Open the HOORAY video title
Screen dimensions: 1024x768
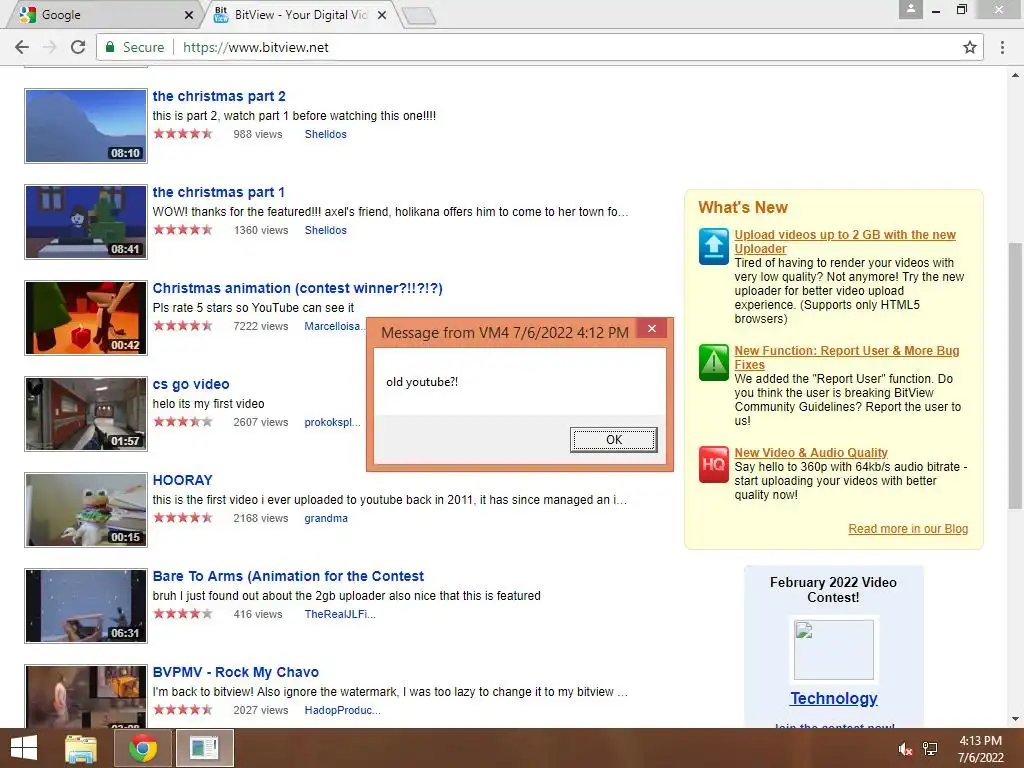182,480
